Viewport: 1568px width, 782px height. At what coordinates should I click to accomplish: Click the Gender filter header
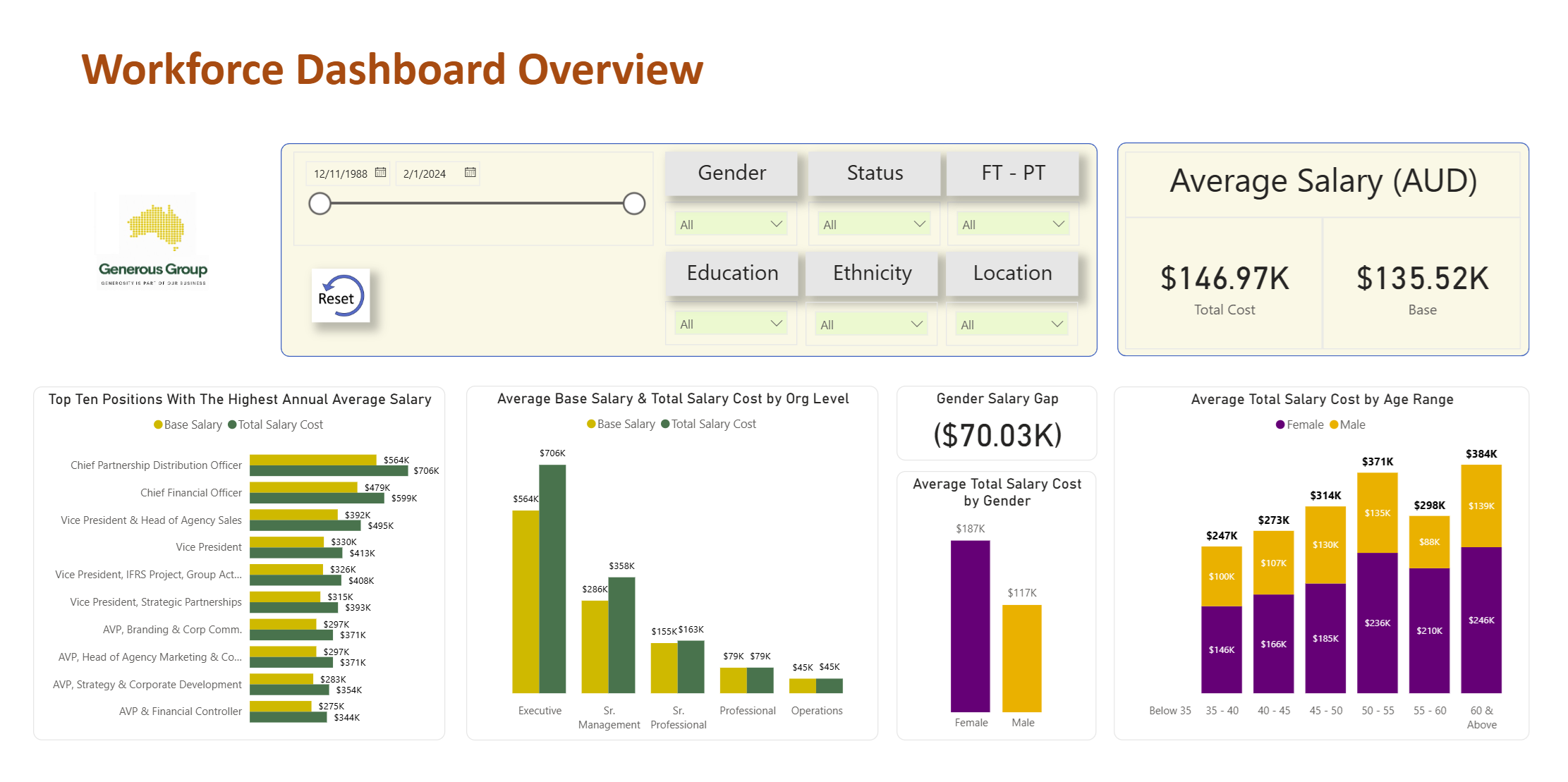pos(731,173)
